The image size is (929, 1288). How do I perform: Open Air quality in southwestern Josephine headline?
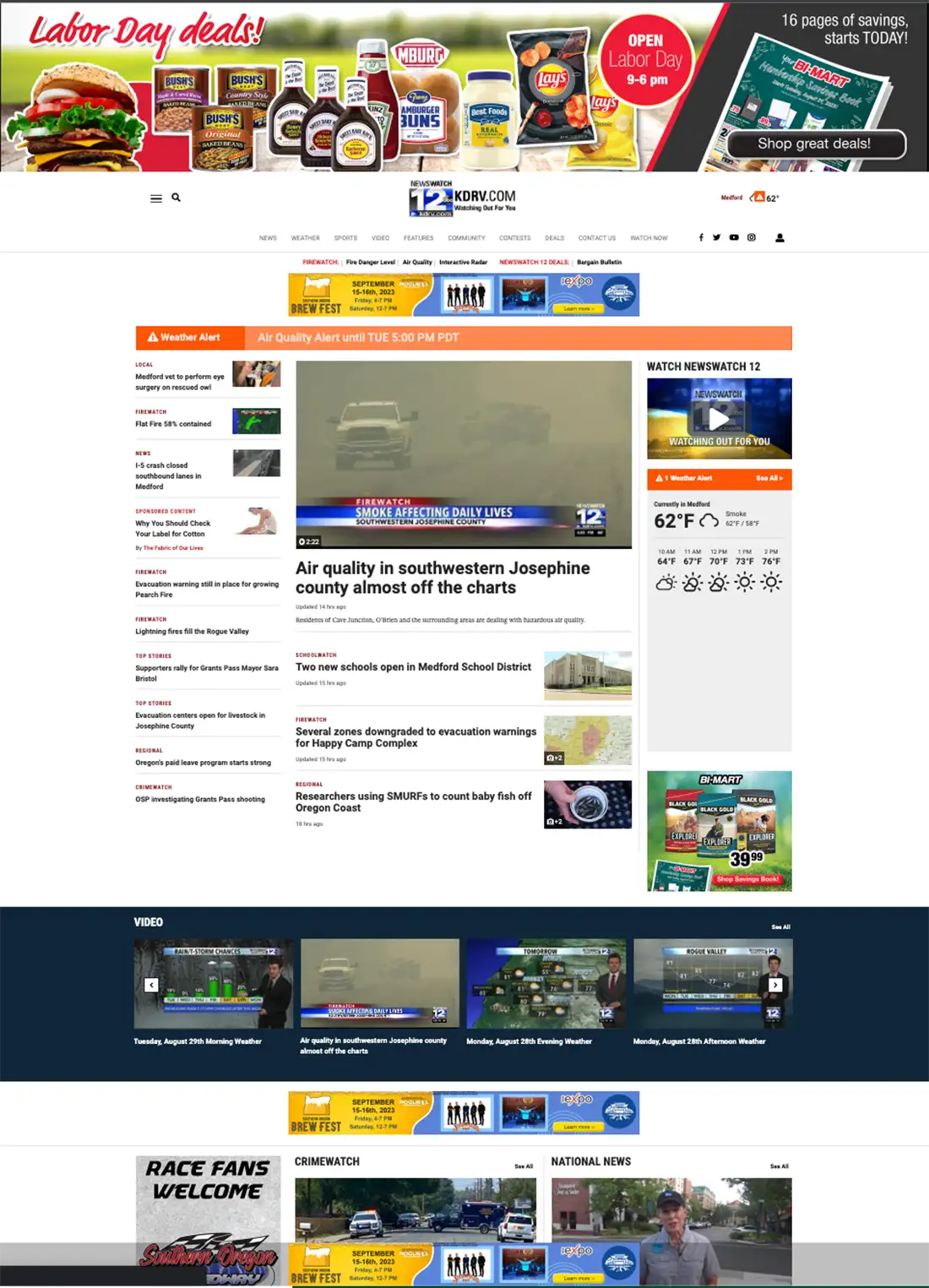pyautogui.click(x=443, y=578)
